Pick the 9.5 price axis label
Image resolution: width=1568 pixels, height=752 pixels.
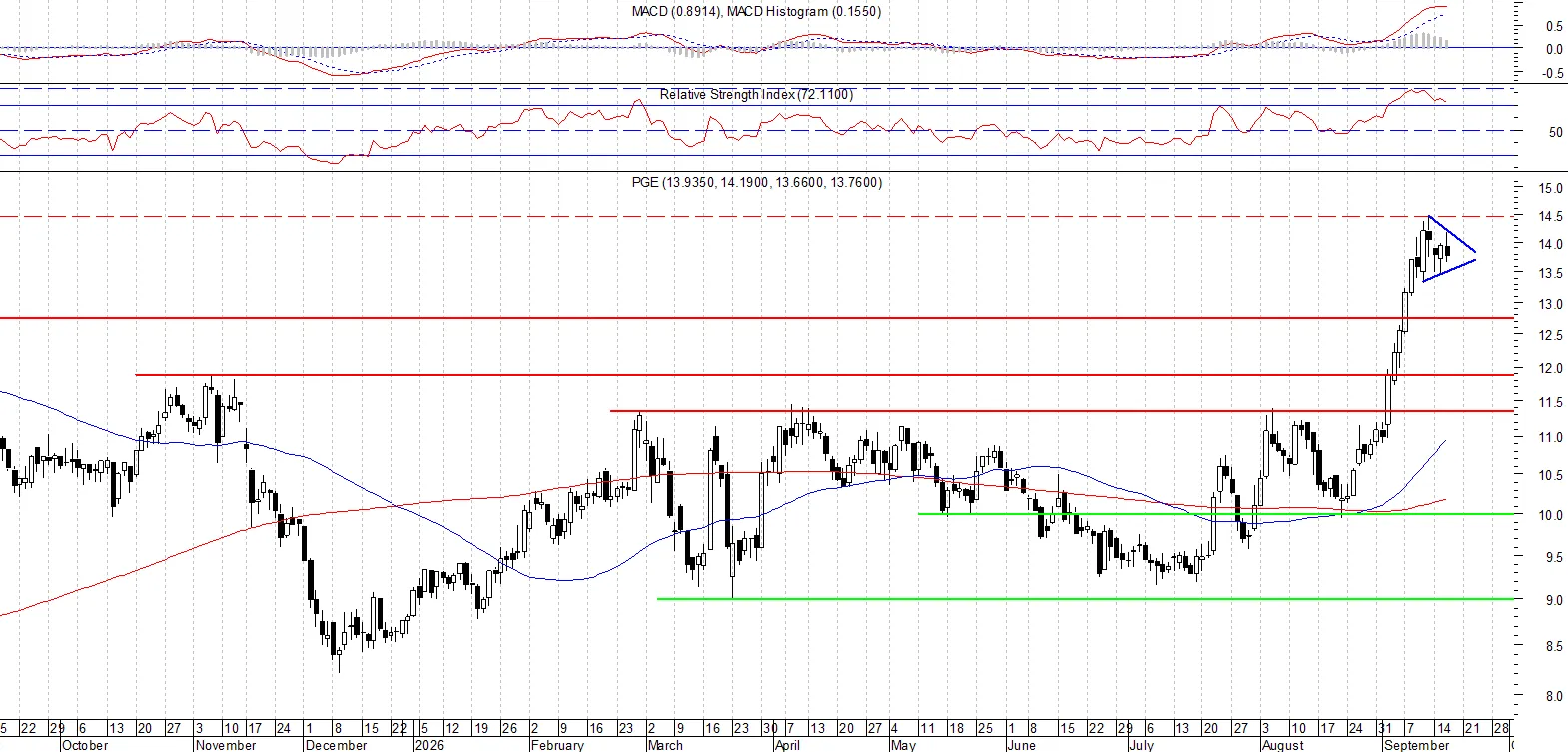coord(1554,557)
